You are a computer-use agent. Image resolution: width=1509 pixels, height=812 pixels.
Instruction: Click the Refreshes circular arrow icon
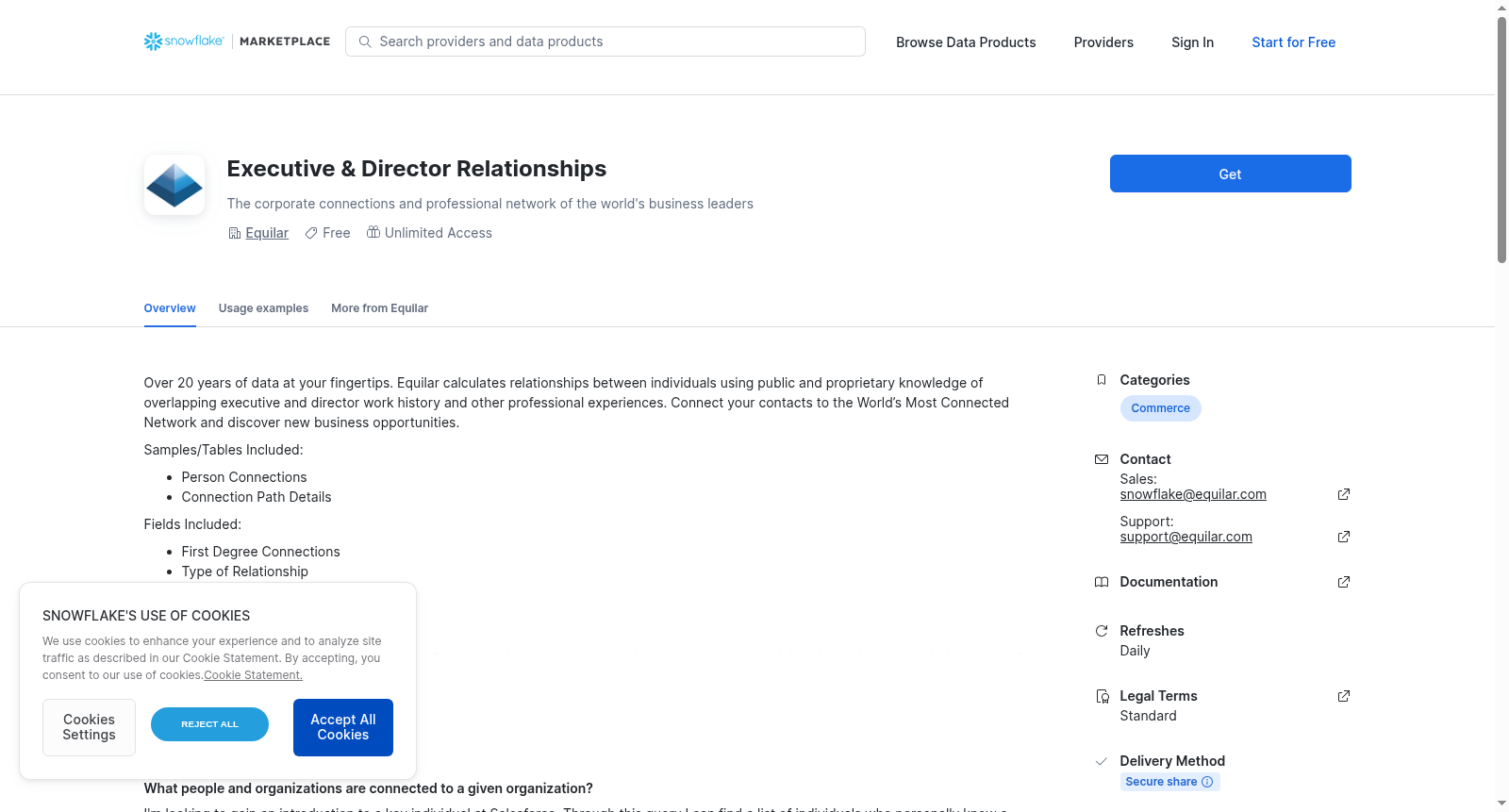click(1102, 631)
